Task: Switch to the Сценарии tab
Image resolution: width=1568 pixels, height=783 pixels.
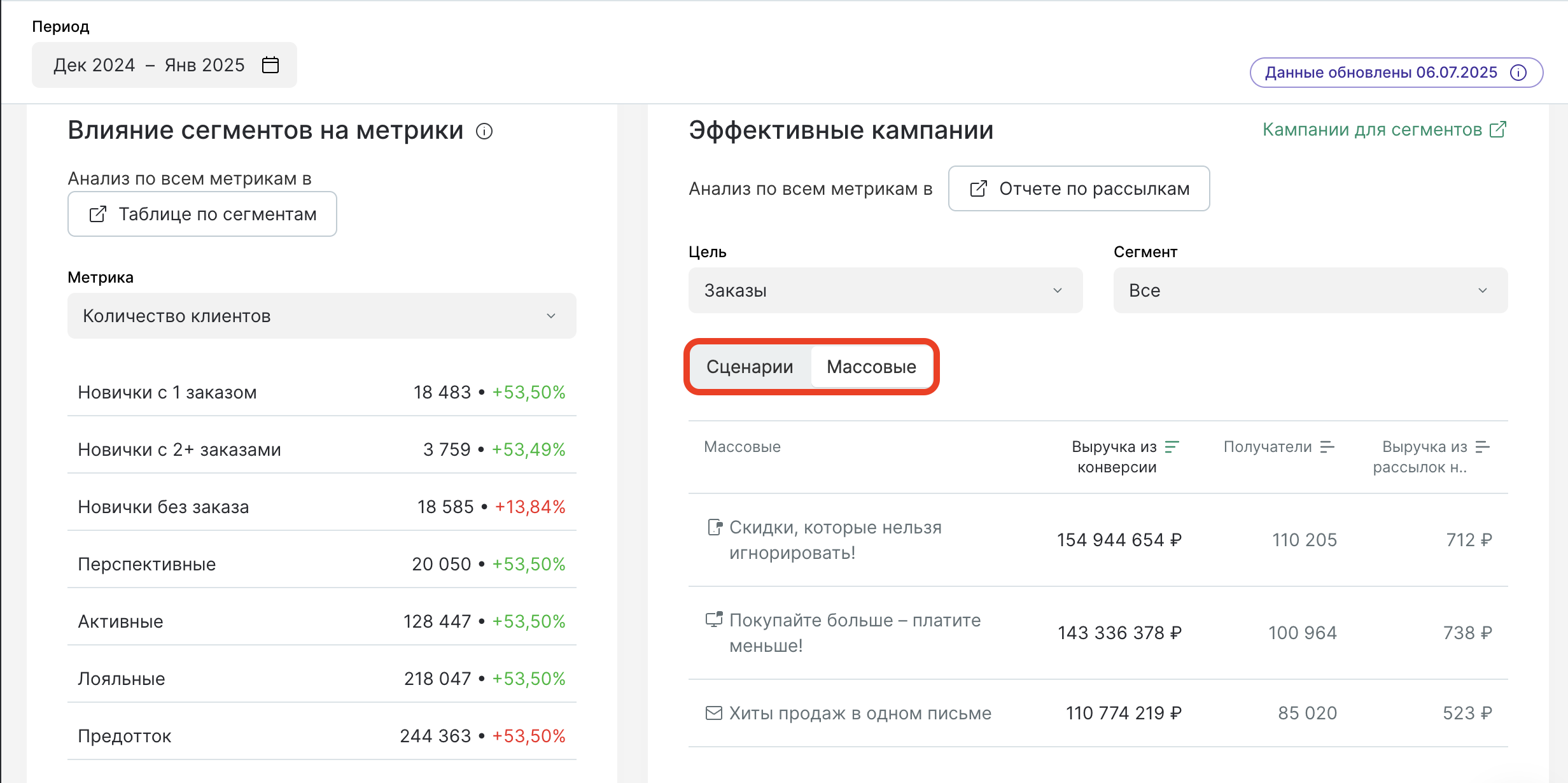Action: (x=750, y=367)
